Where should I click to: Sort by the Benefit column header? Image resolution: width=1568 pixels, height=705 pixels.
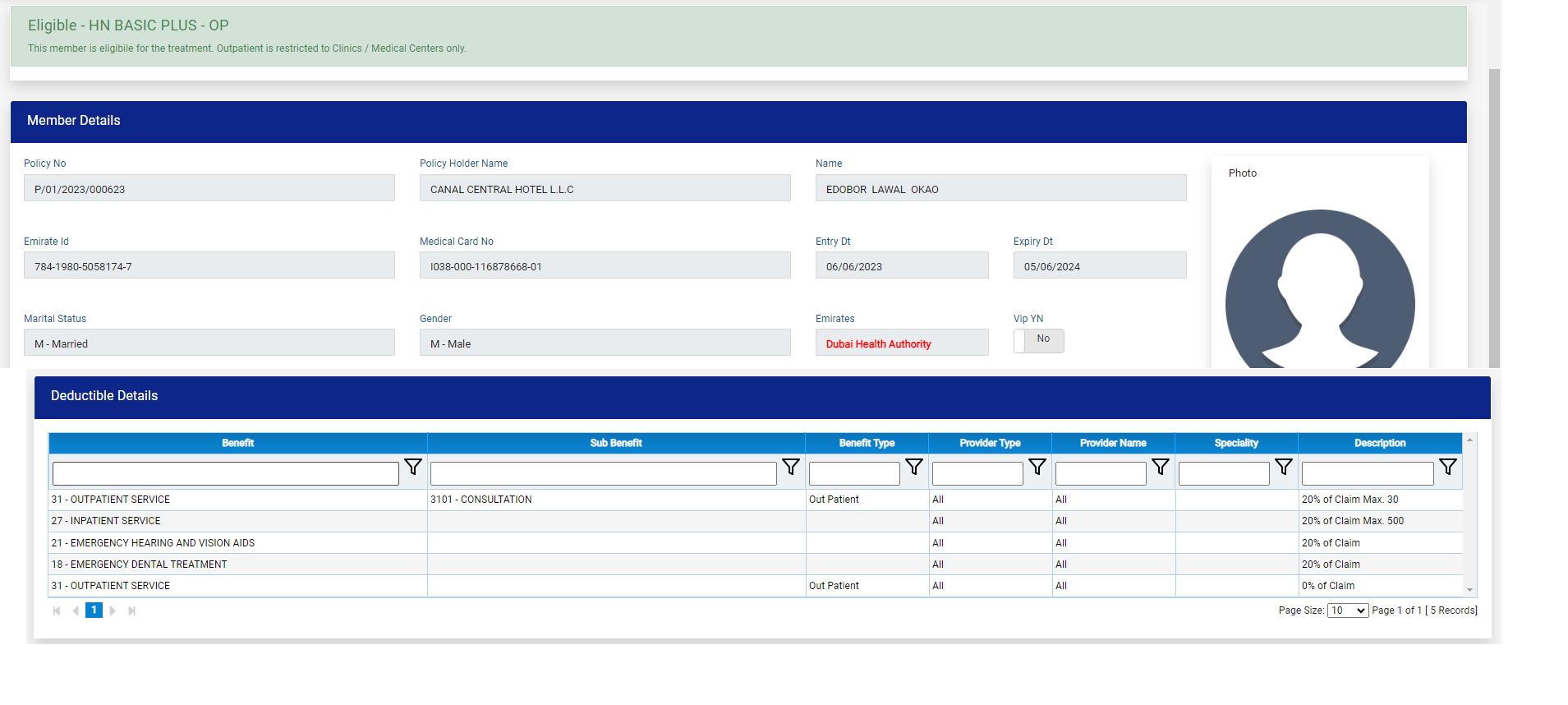click(x=237, y=443)
